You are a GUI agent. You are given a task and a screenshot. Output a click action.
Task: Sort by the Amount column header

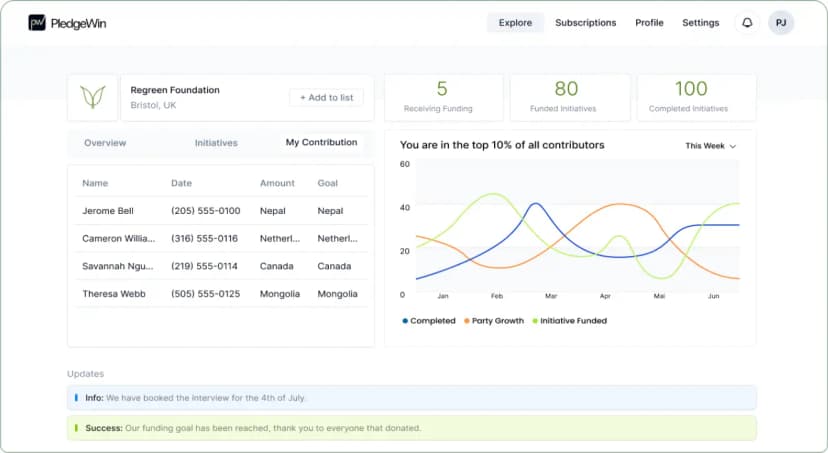(277, 183)
